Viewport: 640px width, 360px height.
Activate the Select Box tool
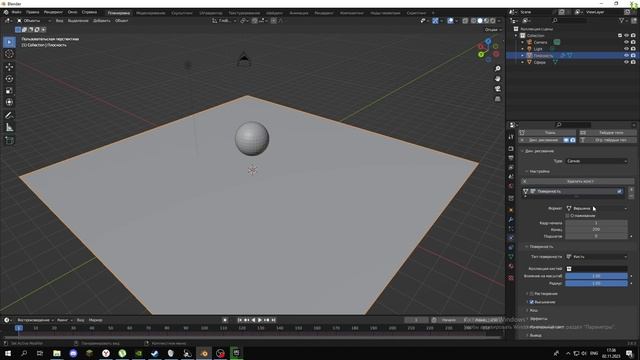(x=9, y=42)
